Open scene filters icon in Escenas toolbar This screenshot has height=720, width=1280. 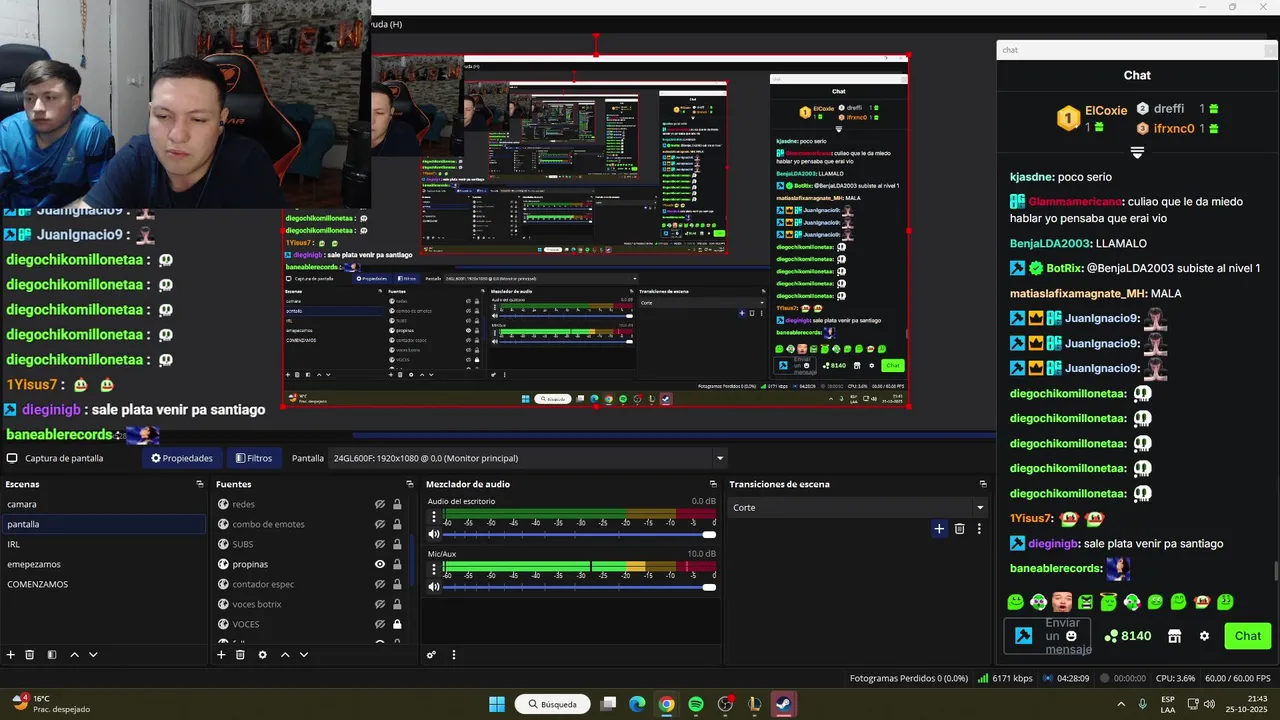click(51, 655)
